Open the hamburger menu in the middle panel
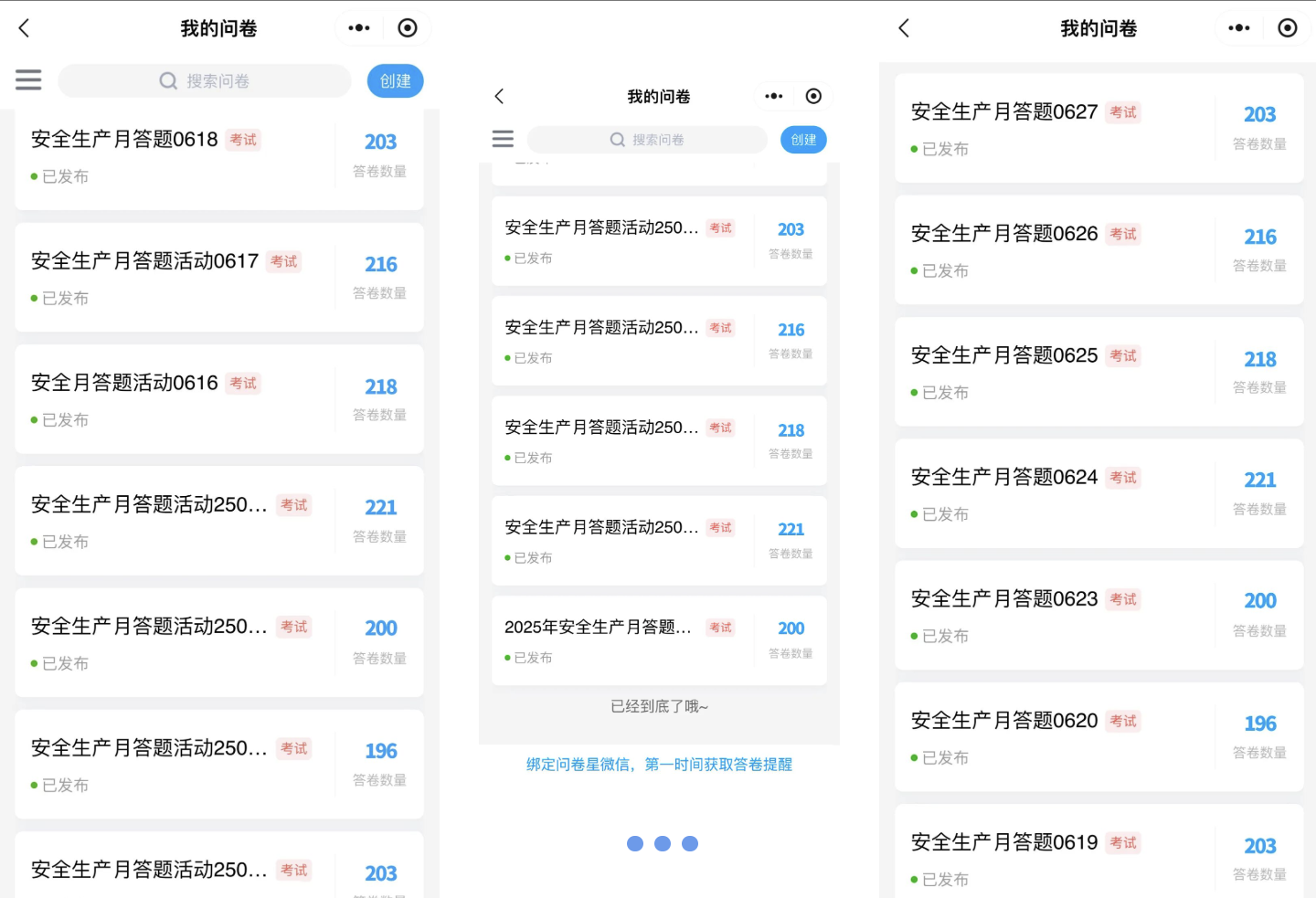 click(503, 139)
